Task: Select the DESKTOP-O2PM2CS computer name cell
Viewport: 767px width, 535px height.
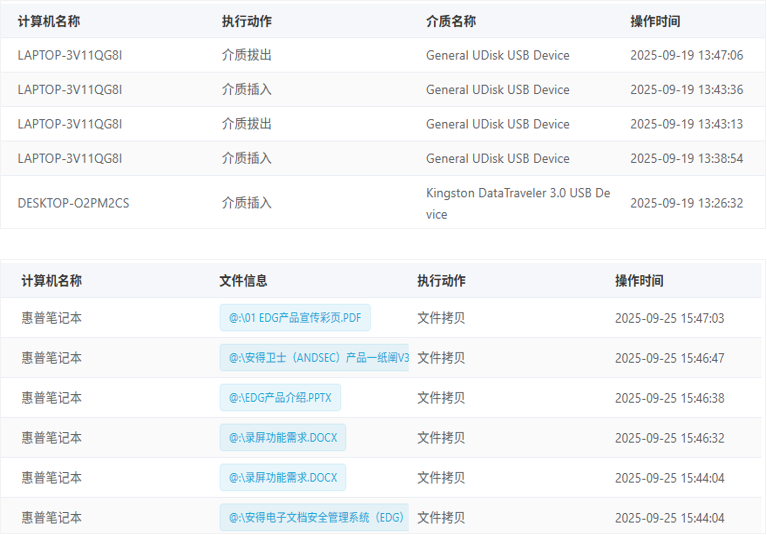Action: point(73,203)
